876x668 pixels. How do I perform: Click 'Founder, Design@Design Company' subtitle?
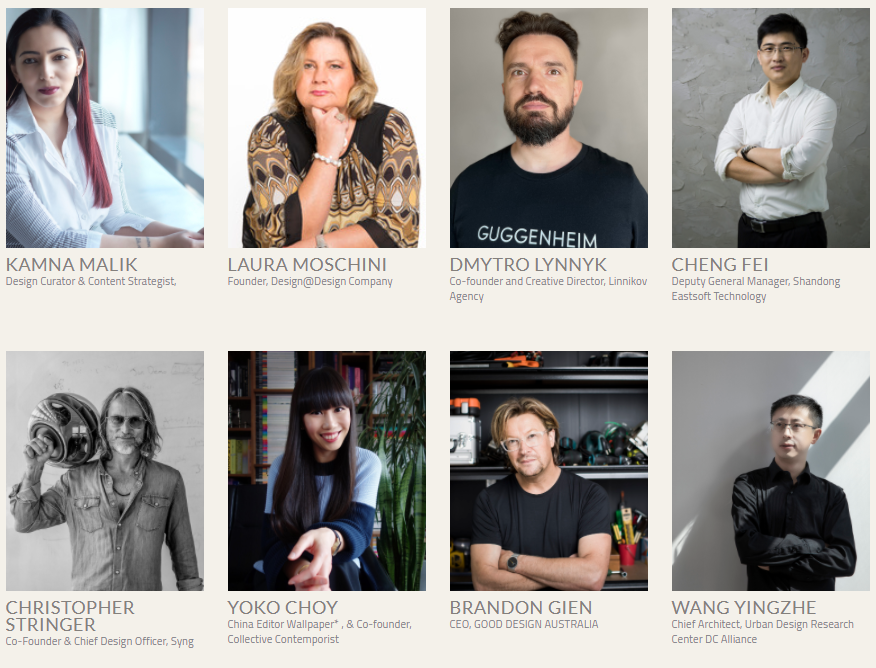tap(310, 281)
